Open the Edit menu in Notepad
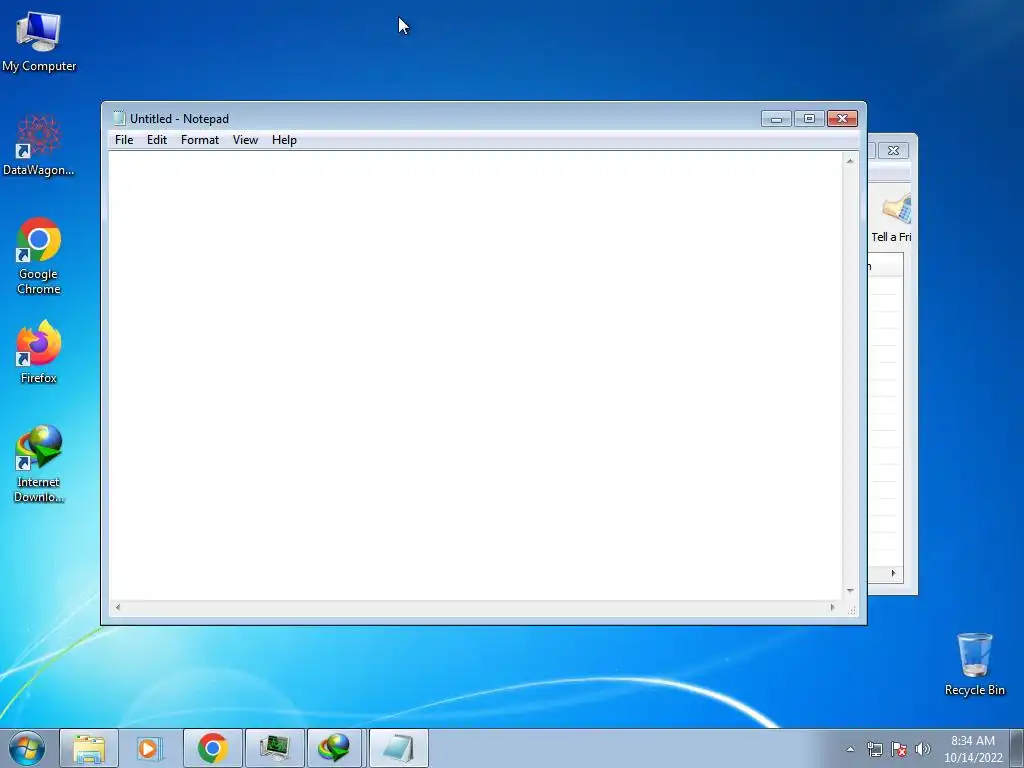 157,140
